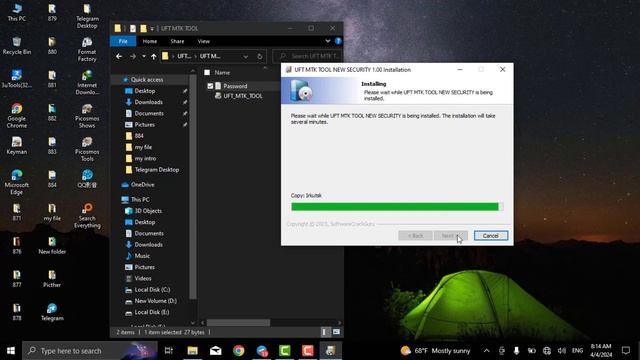Image resolution: width=640 pixels, height=360 pixels.
Task: Click Explorer horizontal scrollbar
Action: click(238, 322)
